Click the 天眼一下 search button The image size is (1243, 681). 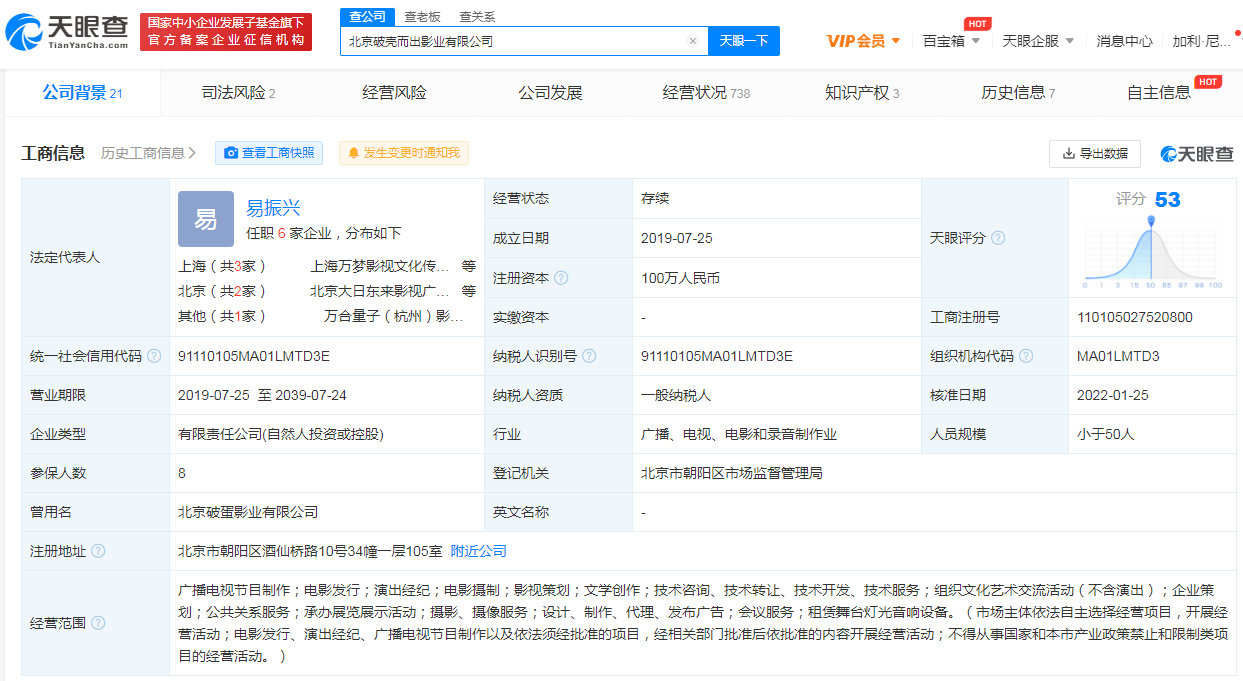click(x=744, y=41)
